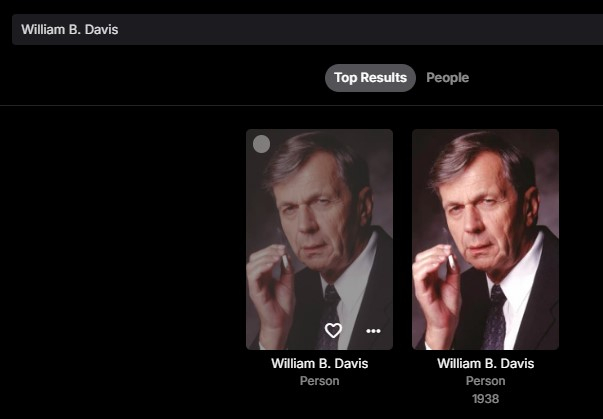
Task: Favorite the hovered William B. Davis card
Action: (333, 331)
